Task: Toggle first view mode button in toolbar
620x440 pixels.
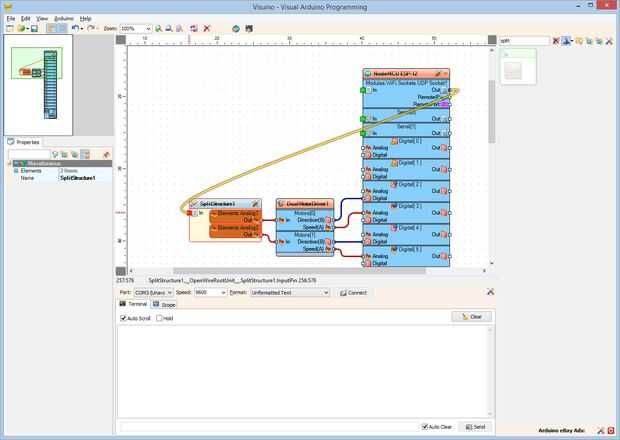Action: pyautogui.click(x=51, y=28)
